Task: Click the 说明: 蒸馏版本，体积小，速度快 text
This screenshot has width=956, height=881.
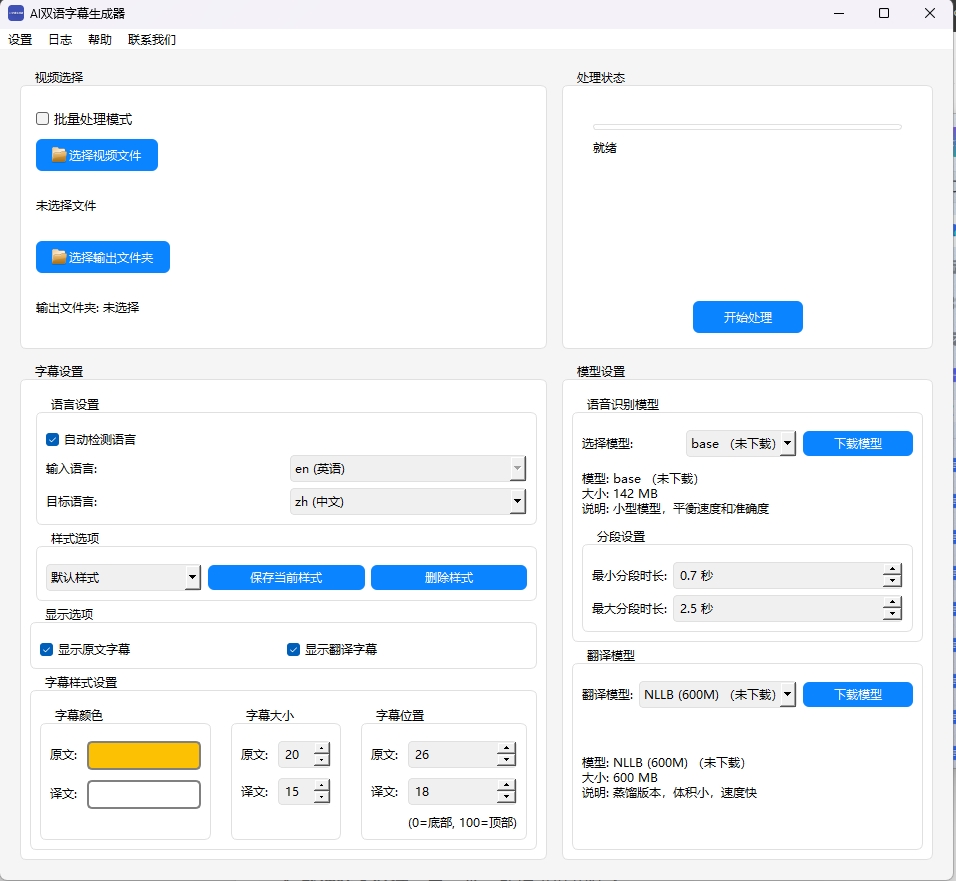Action: point(669,792)
